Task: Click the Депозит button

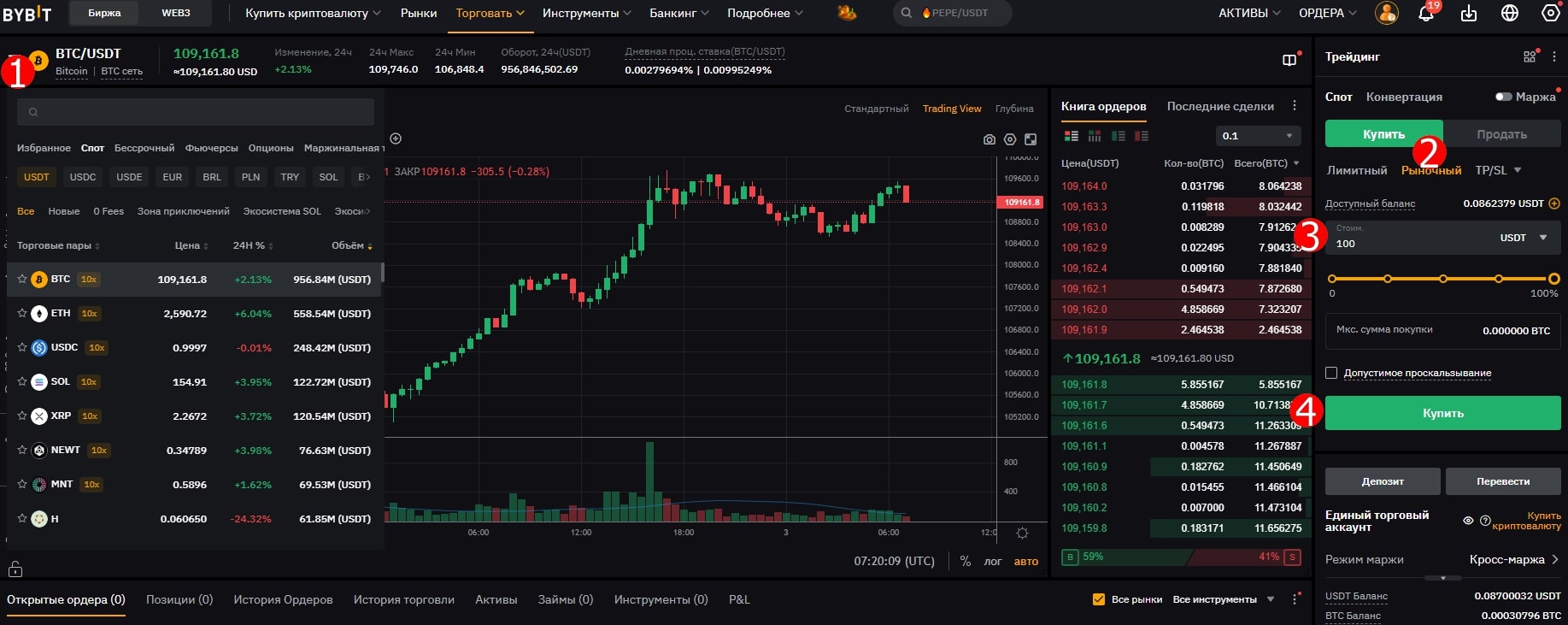Action: pyautogui.click(x=1383, y=481)
